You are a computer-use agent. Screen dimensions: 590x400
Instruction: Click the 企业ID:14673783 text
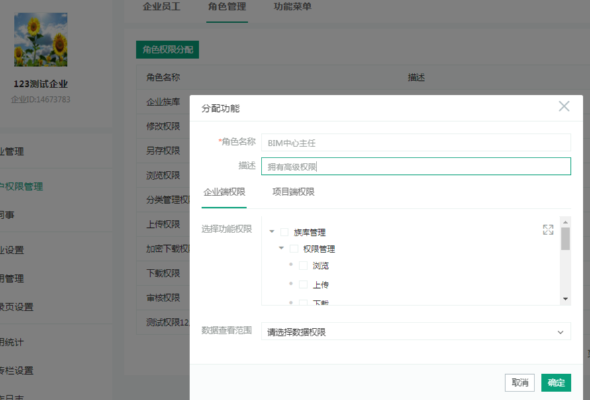click(x=41, y=99)
